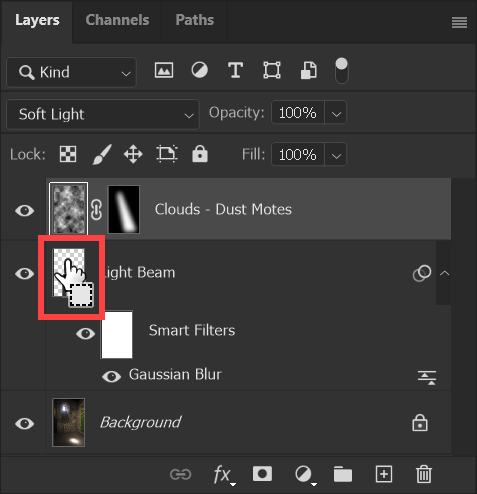This screenshot has height=494, width=477.
Task: Toggle Gaussian Blur filter visibility
Action: pyautogui.click(x=111, y=376)
